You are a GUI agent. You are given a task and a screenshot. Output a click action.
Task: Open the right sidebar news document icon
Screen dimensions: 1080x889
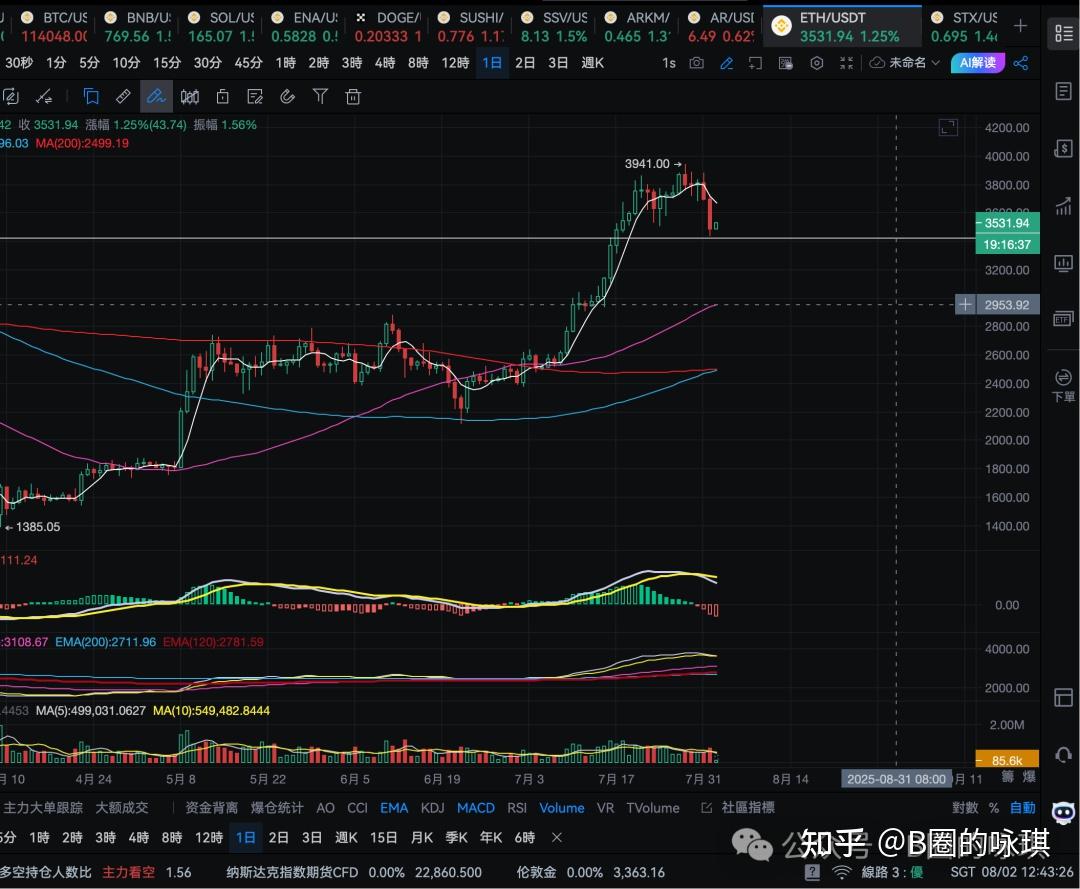point(1063,91)
